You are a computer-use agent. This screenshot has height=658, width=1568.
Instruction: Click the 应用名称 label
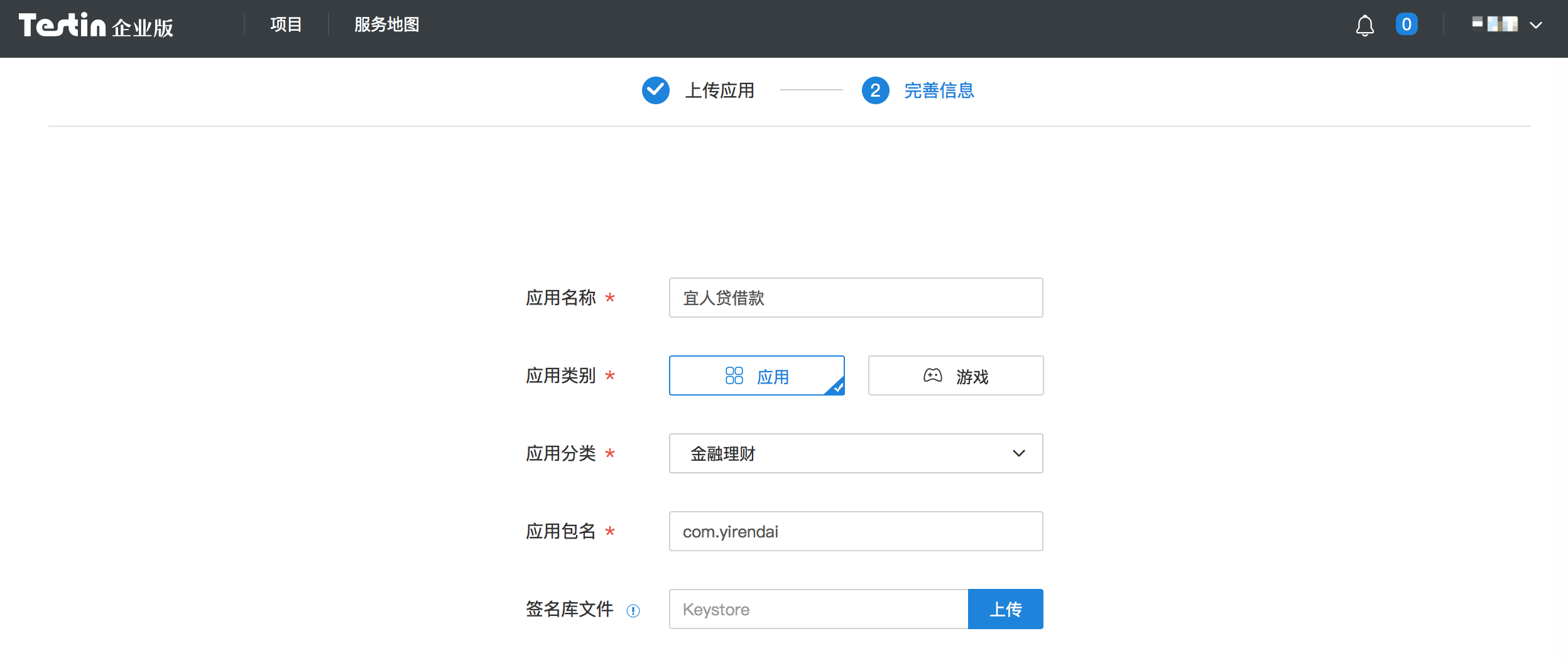561,298
